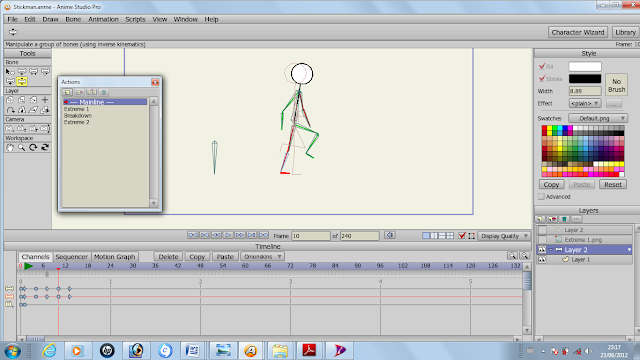
Task: Open the Windows Start menu
Action: (13, 351)
